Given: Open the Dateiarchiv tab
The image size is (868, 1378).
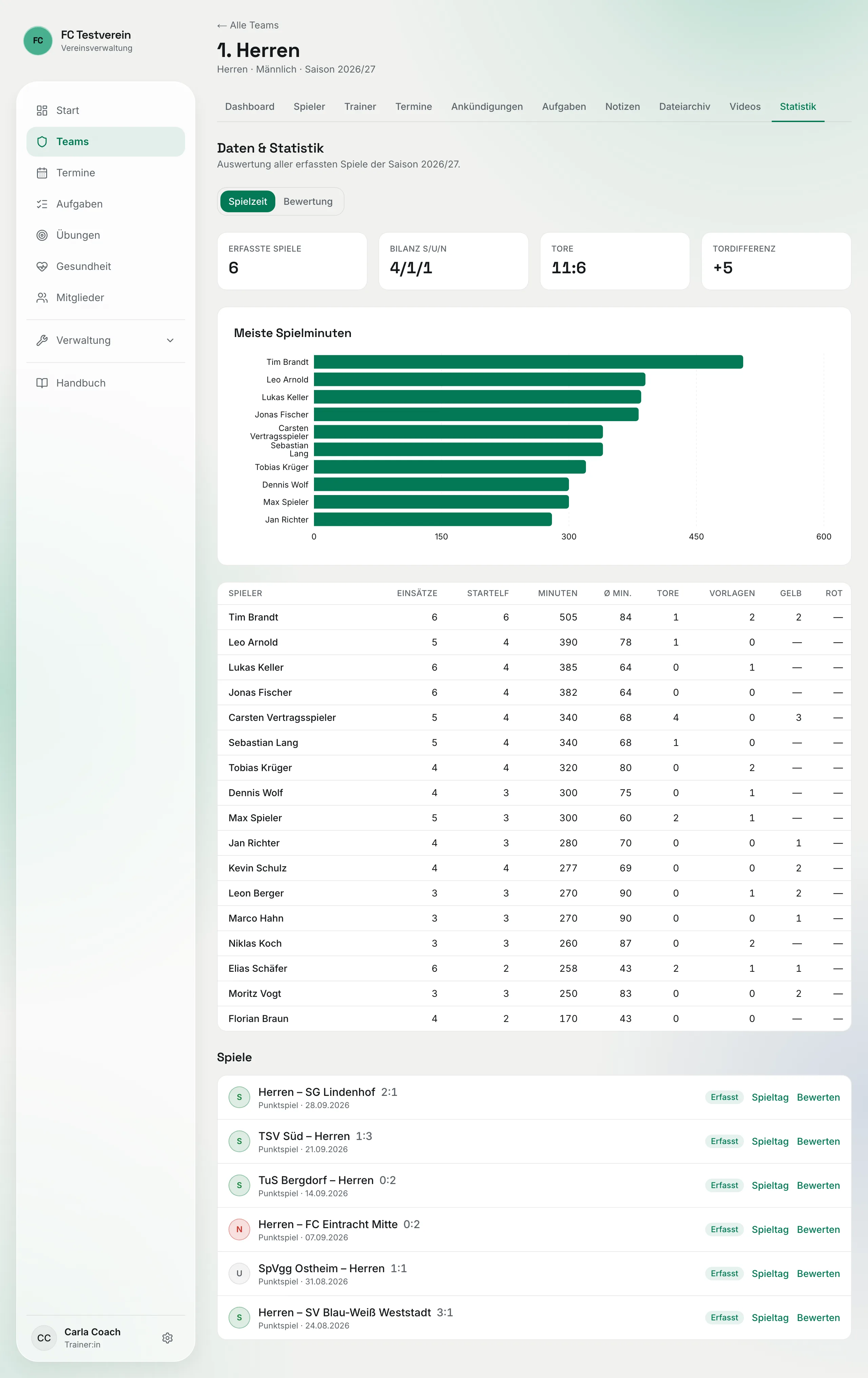Looking at the screenshot, I should pos(684,106).
